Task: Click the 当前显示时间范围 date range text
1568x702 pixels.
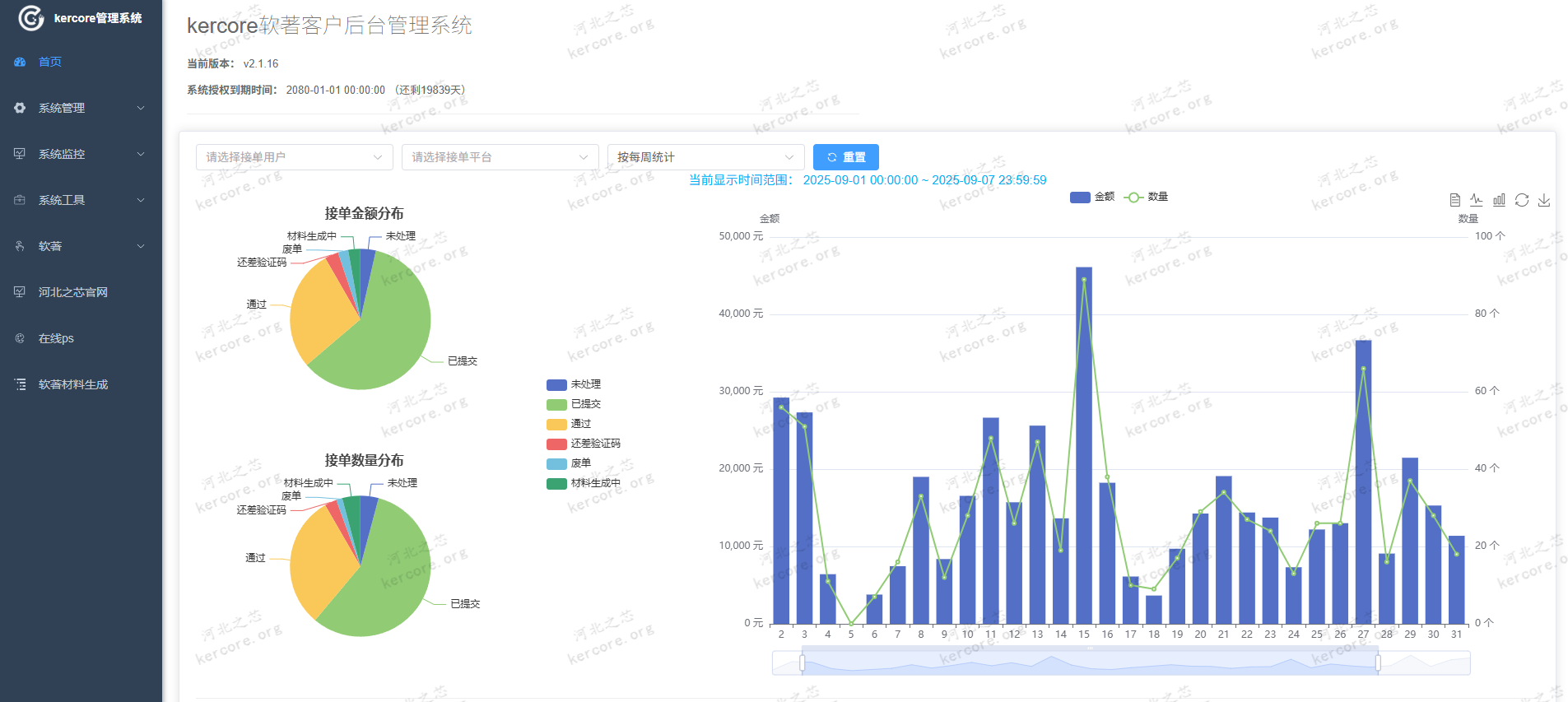Action: 868,179
